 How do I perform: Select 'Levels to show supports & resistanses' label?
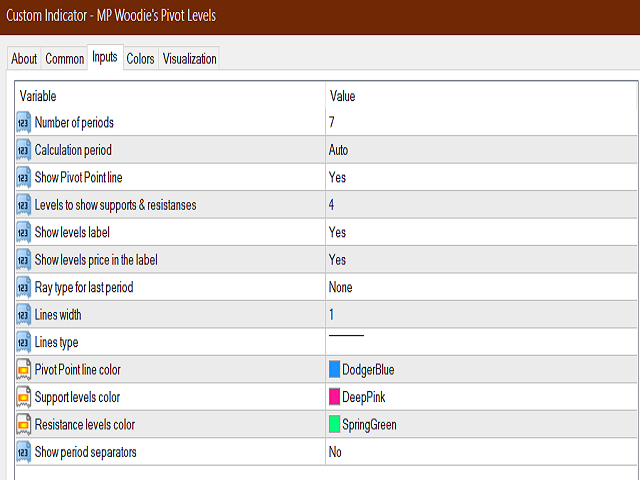click(x=116, y=205)
